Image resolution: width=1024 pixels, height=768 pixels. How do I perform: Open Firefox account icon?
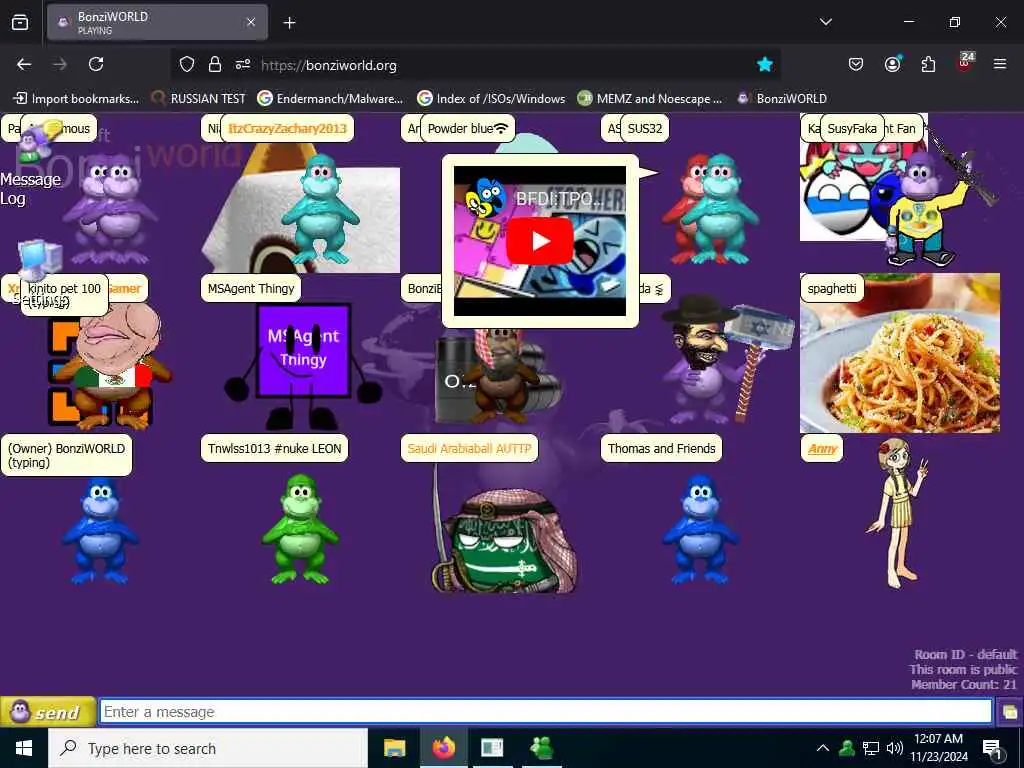892,64
